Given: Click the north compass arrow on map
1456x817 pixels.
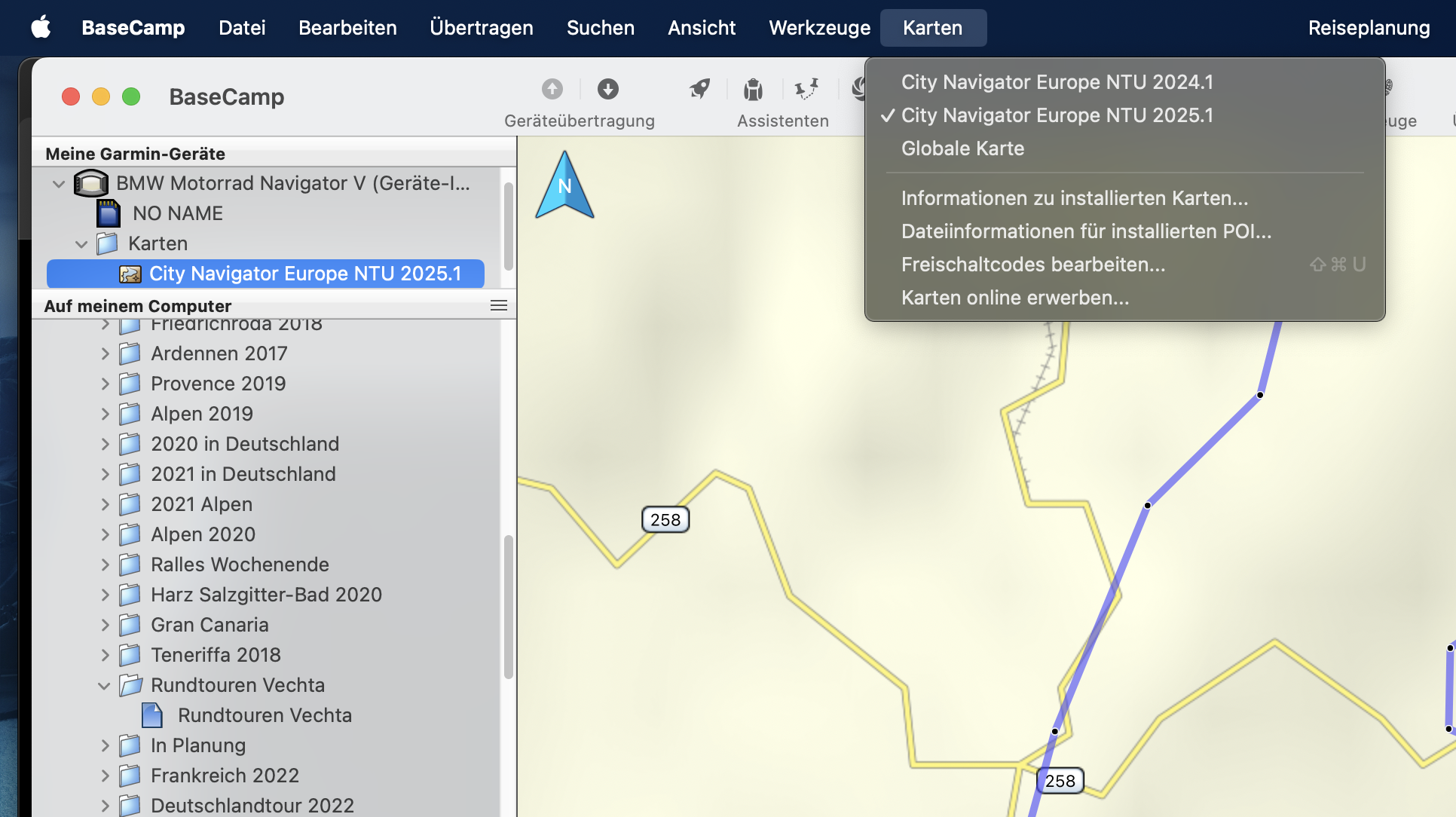Looking at the screenshot, I should [564, 185].
